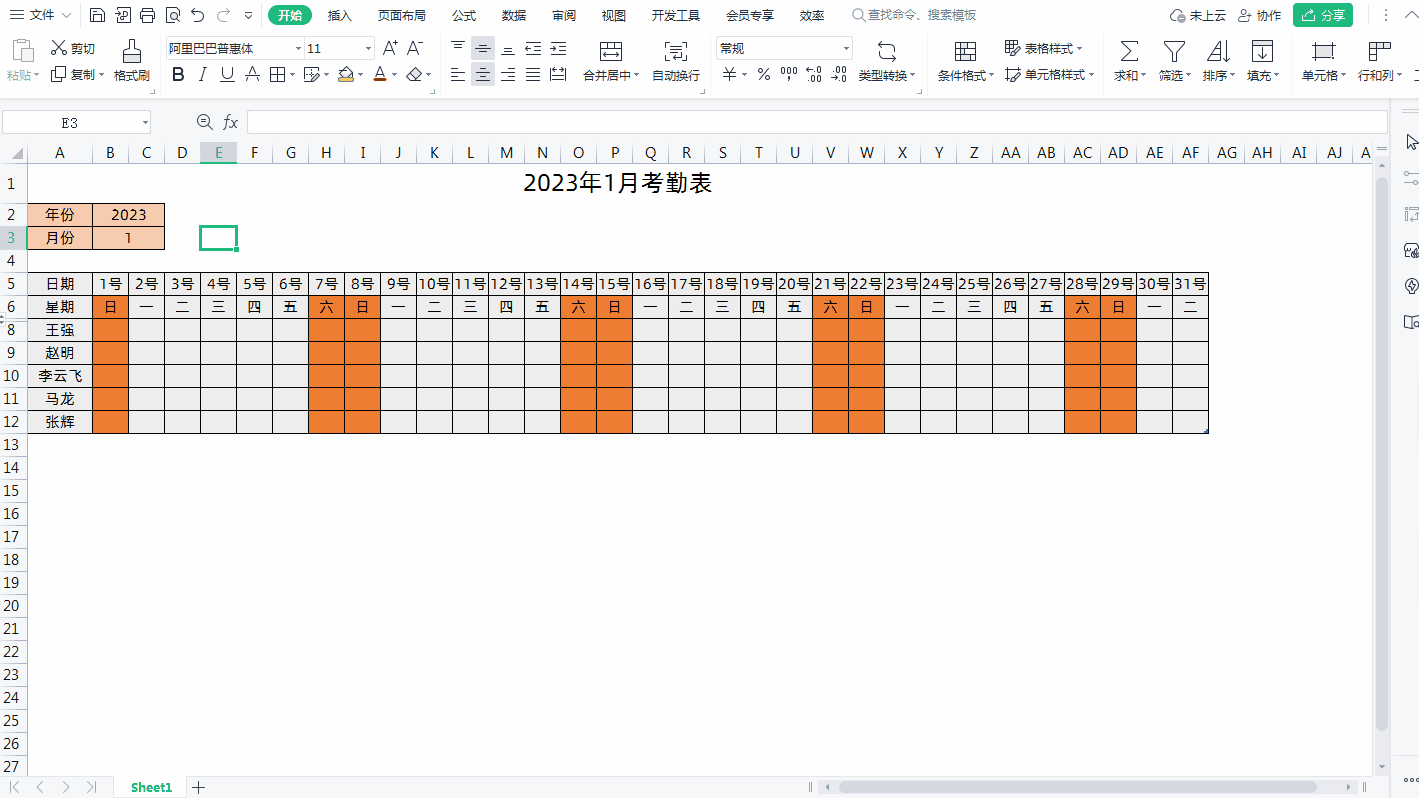This screenshot has height=798, width=1419.
Task: Click the zoom magnifier beside fx
Action: coord(205,122)
